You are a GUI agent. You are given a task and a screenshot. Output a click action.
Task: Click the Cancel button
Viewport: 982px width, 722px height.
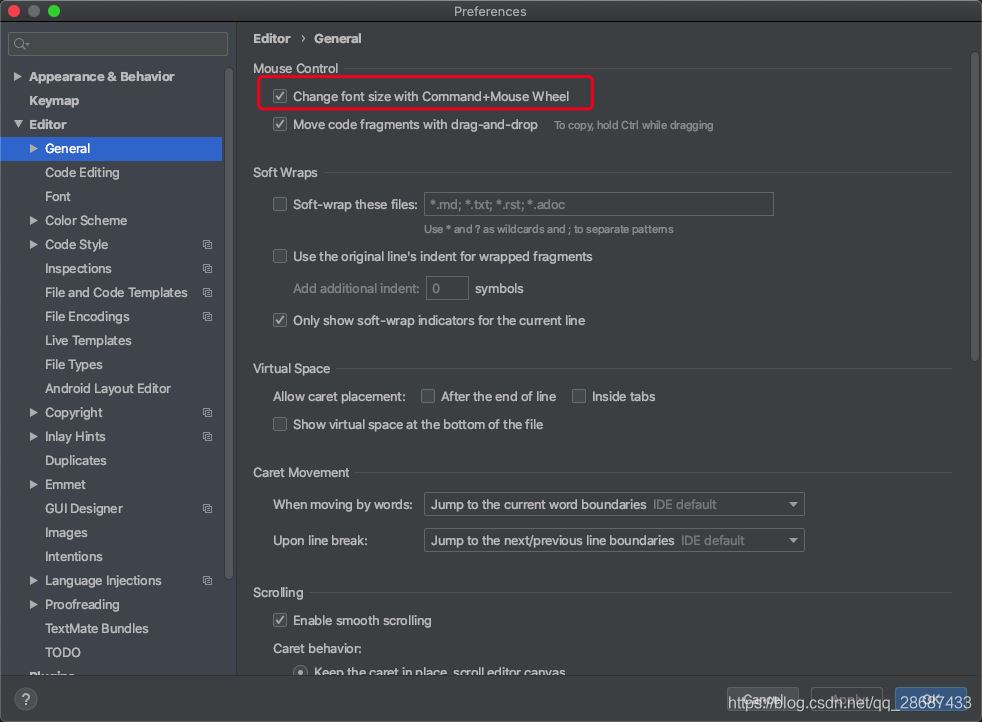[762, 699]
